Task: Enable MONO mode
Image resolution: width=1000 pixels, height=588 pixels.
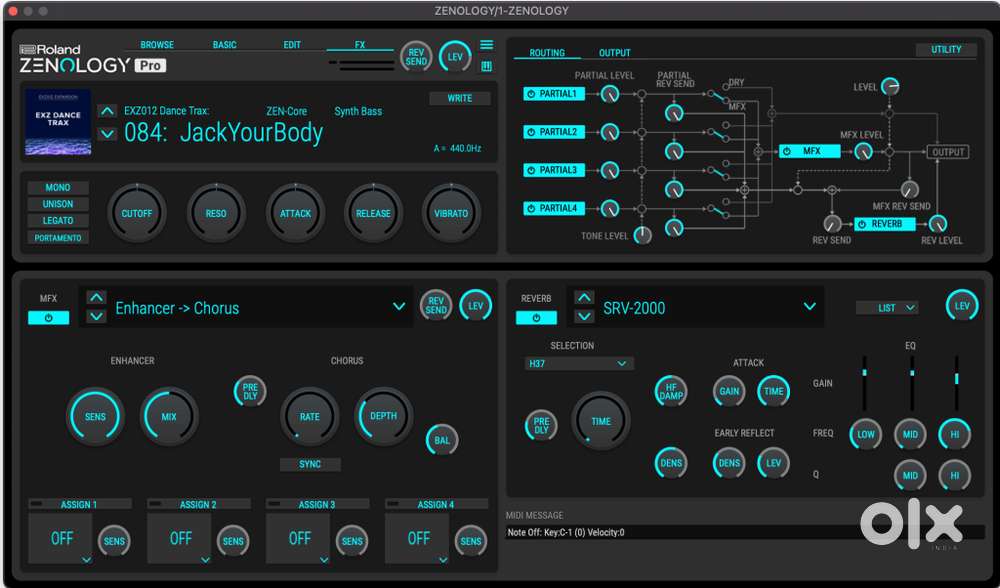Action: pos(58,188)
